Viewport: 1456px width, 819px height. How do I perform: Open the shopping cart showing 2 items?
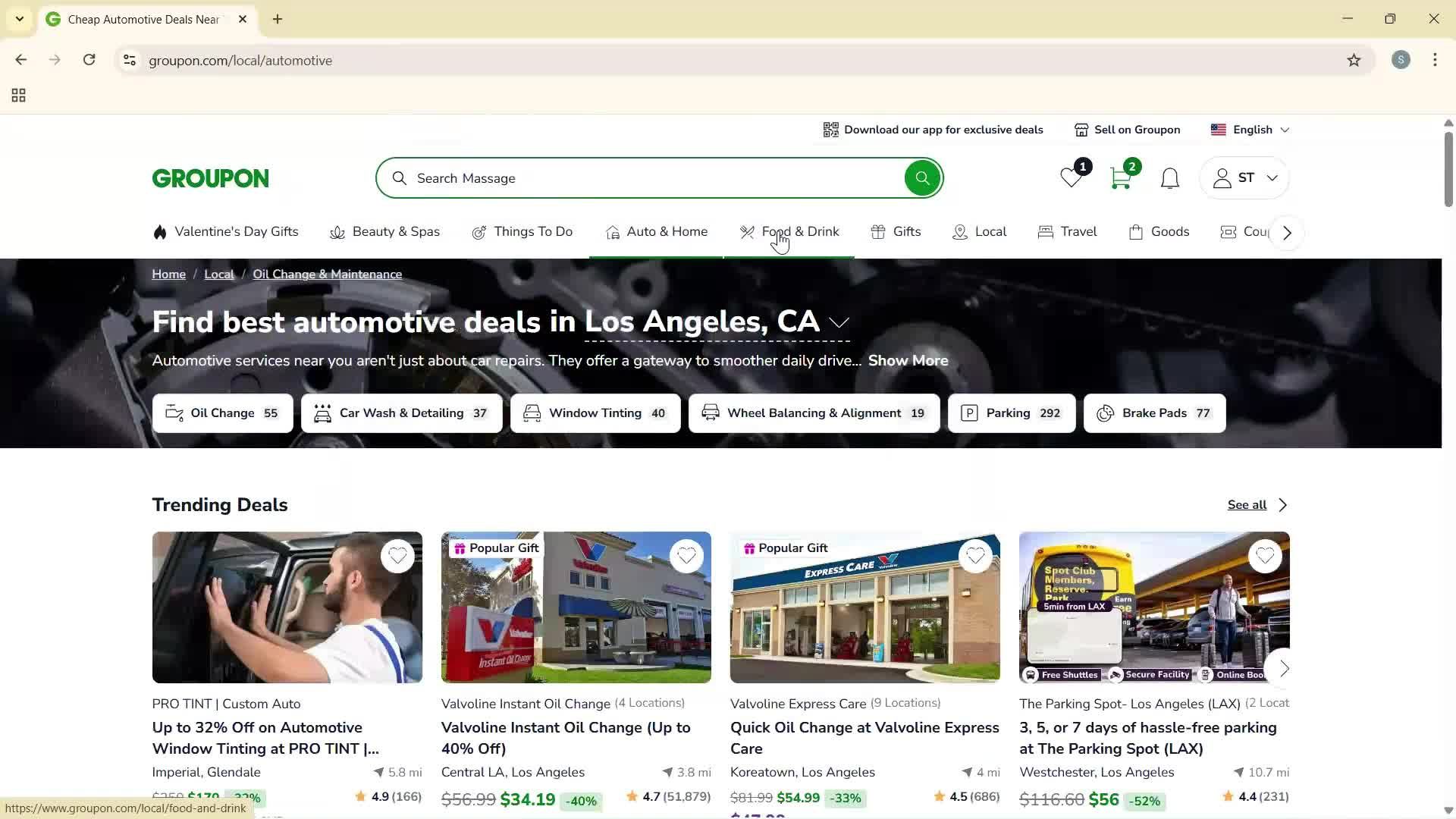pos(1121,179)
